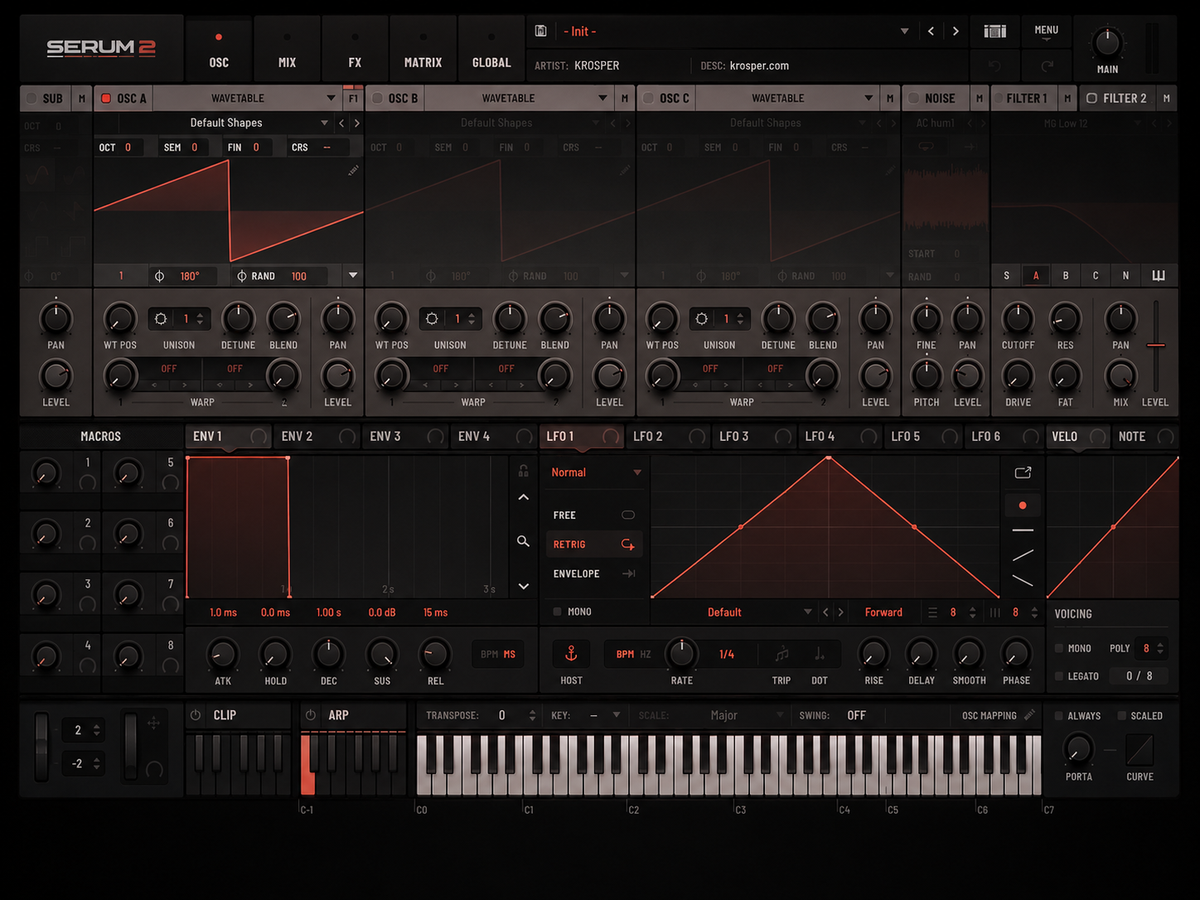Select the LFO dot draw tool
The width and height of the screenshot is (1200, 900).
click(x=1022, y=505)
